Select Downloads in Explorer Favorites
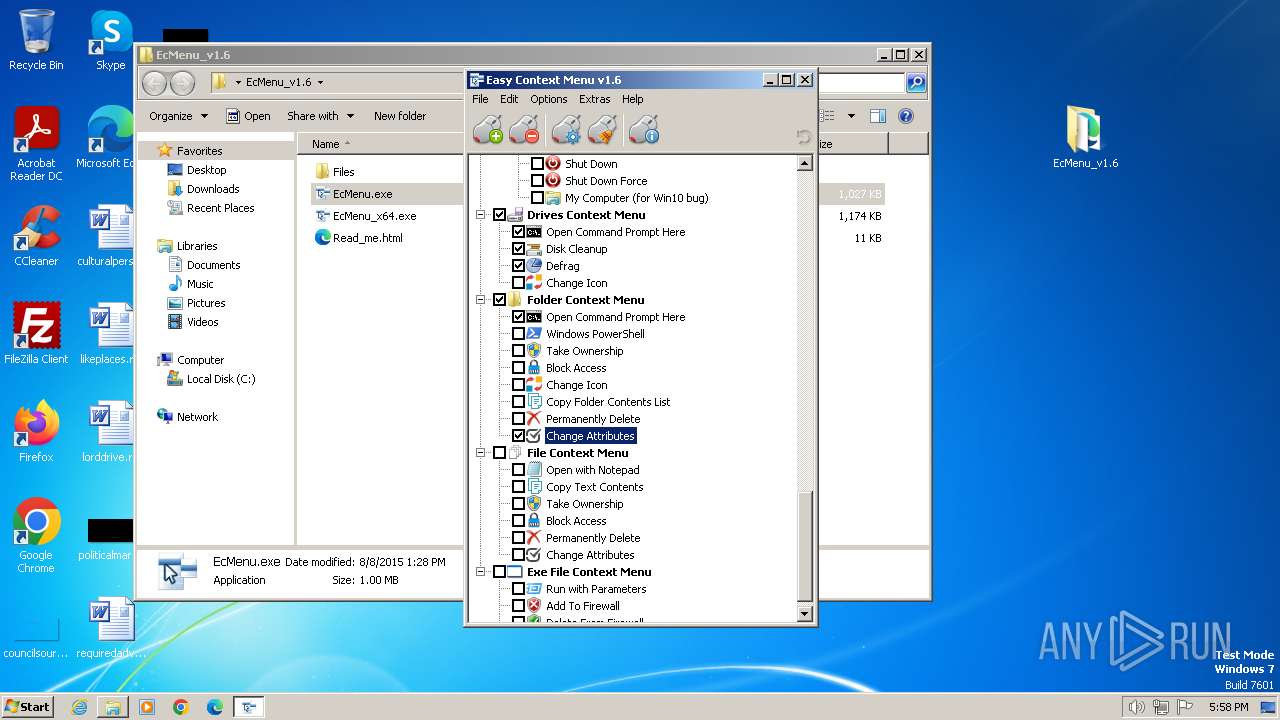The image size is (1280, 720). [x=213, y=189]
